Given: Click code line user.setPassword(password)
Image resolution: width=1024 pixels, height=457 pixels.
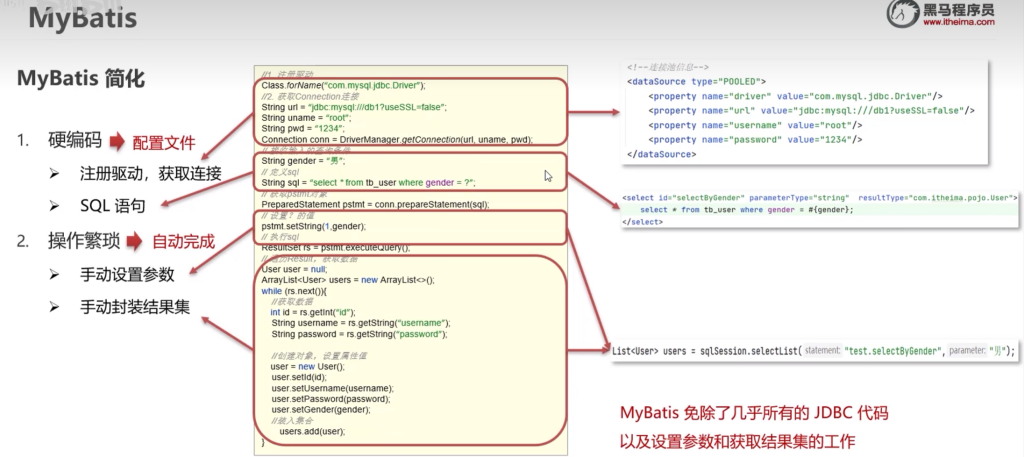Looking at the screenshot, I should tap(331, 399).
